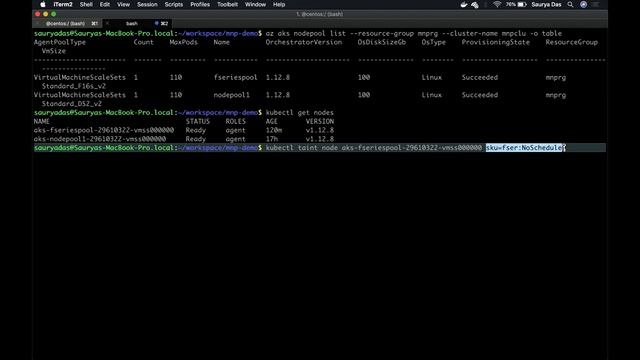Screen dimensions: 640x360
Task: Click the 'ProvisioningState' column header
Action: (x=496, y=42)
